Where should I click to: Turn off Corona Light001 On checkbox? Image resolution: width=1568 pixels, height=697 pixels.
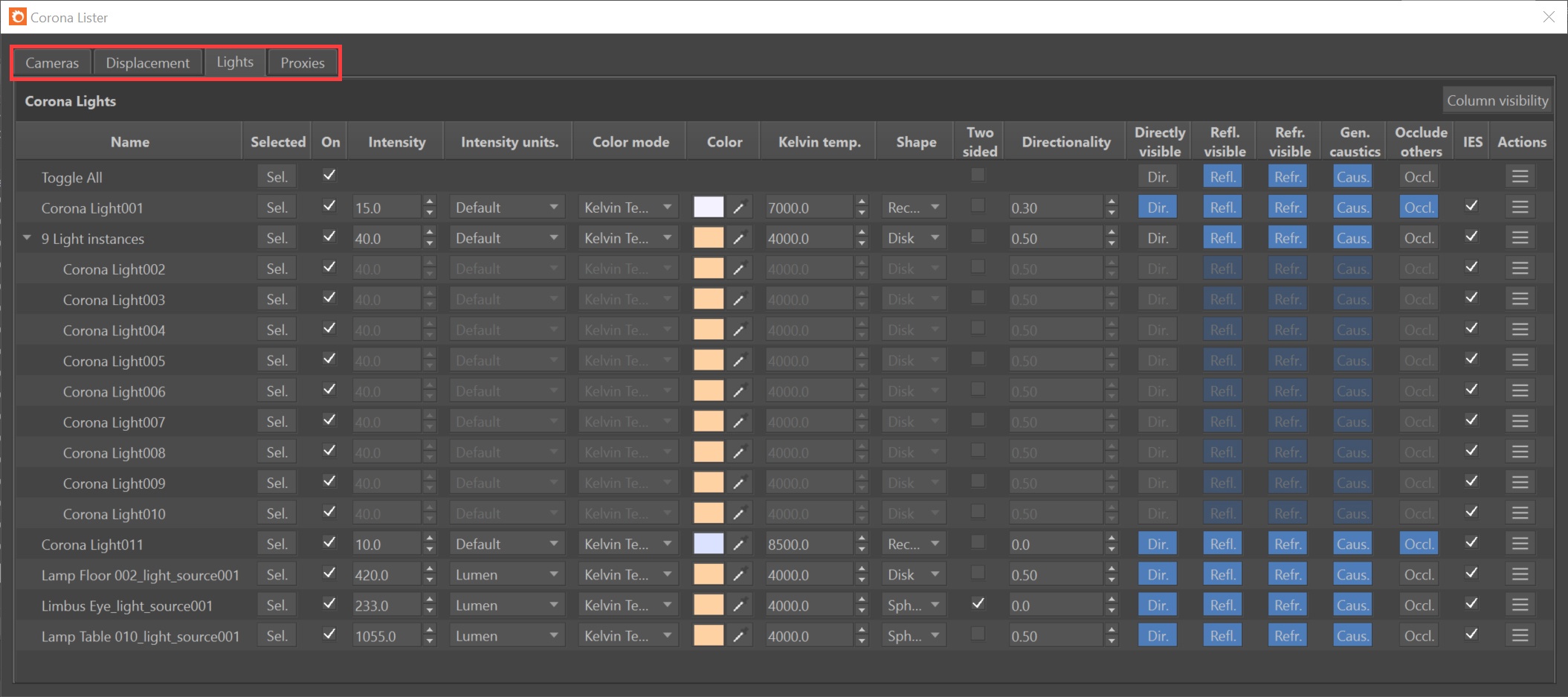pyautogui.click(x=329, y=205)
